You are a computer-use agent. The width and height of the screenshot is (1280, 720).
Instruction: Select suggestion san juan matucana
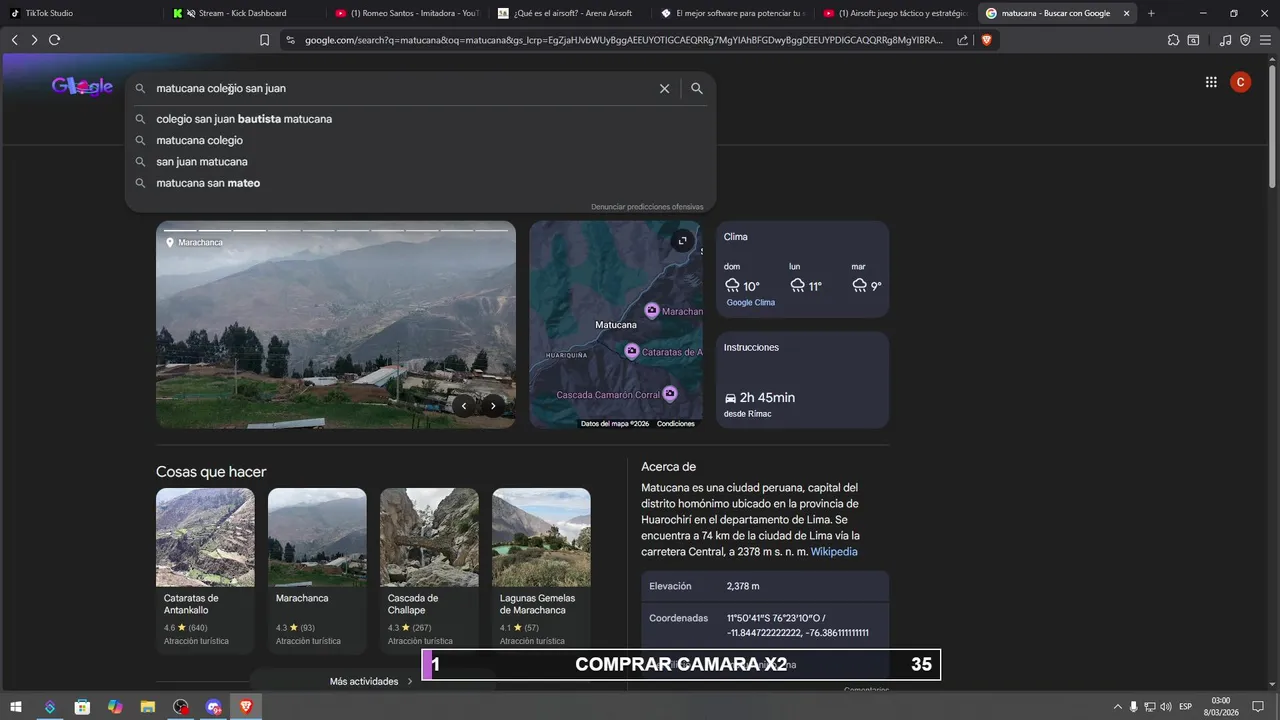coord(420,162)
